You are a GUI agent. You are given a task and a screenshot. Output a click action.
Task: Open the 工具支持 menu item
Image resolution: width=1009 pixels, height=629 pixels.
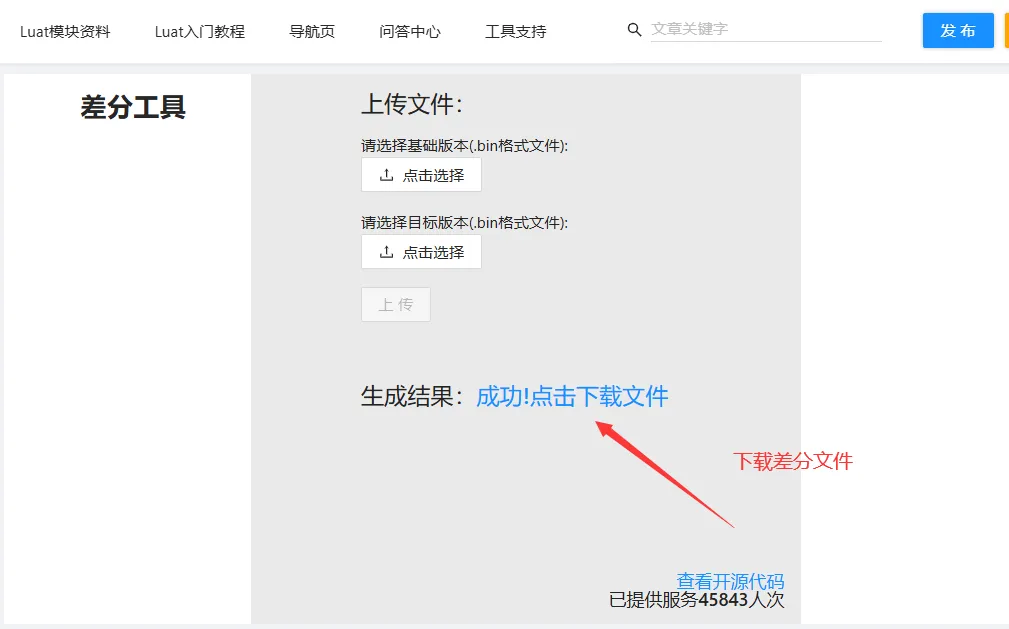click(x=515, y=32)
